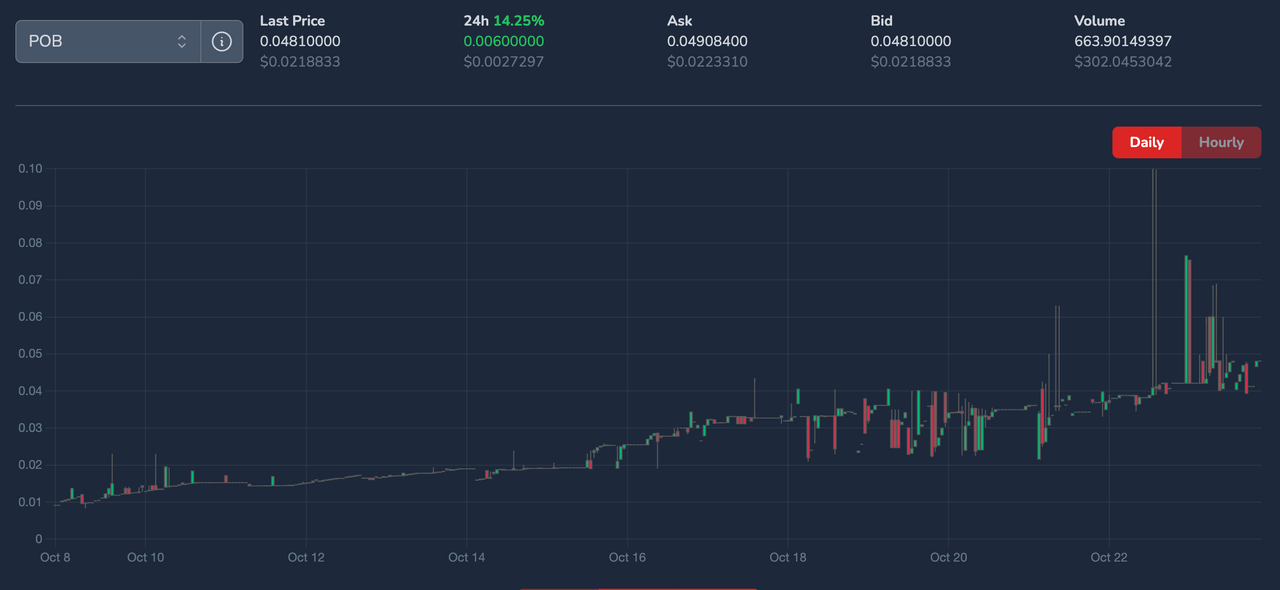
Task: Click the Volume heading
Action: [x=1100, y=21]
